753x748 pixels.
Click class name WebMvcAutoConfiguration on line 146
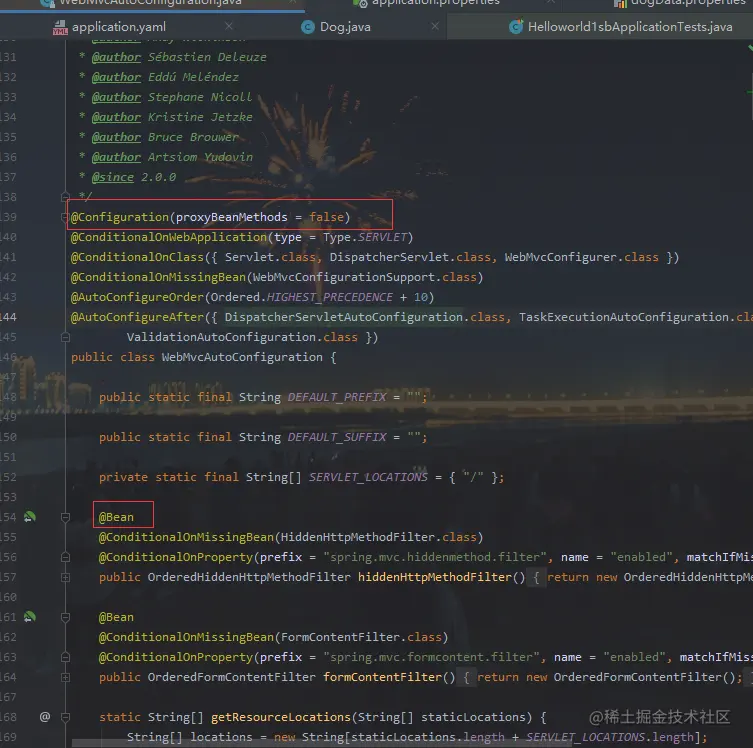[x=242, y=357]
